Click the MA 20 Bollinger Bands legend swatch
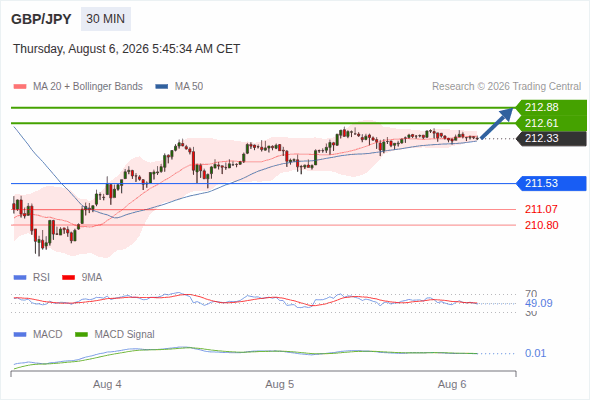590x400 pixels. [x=20, y=87]
